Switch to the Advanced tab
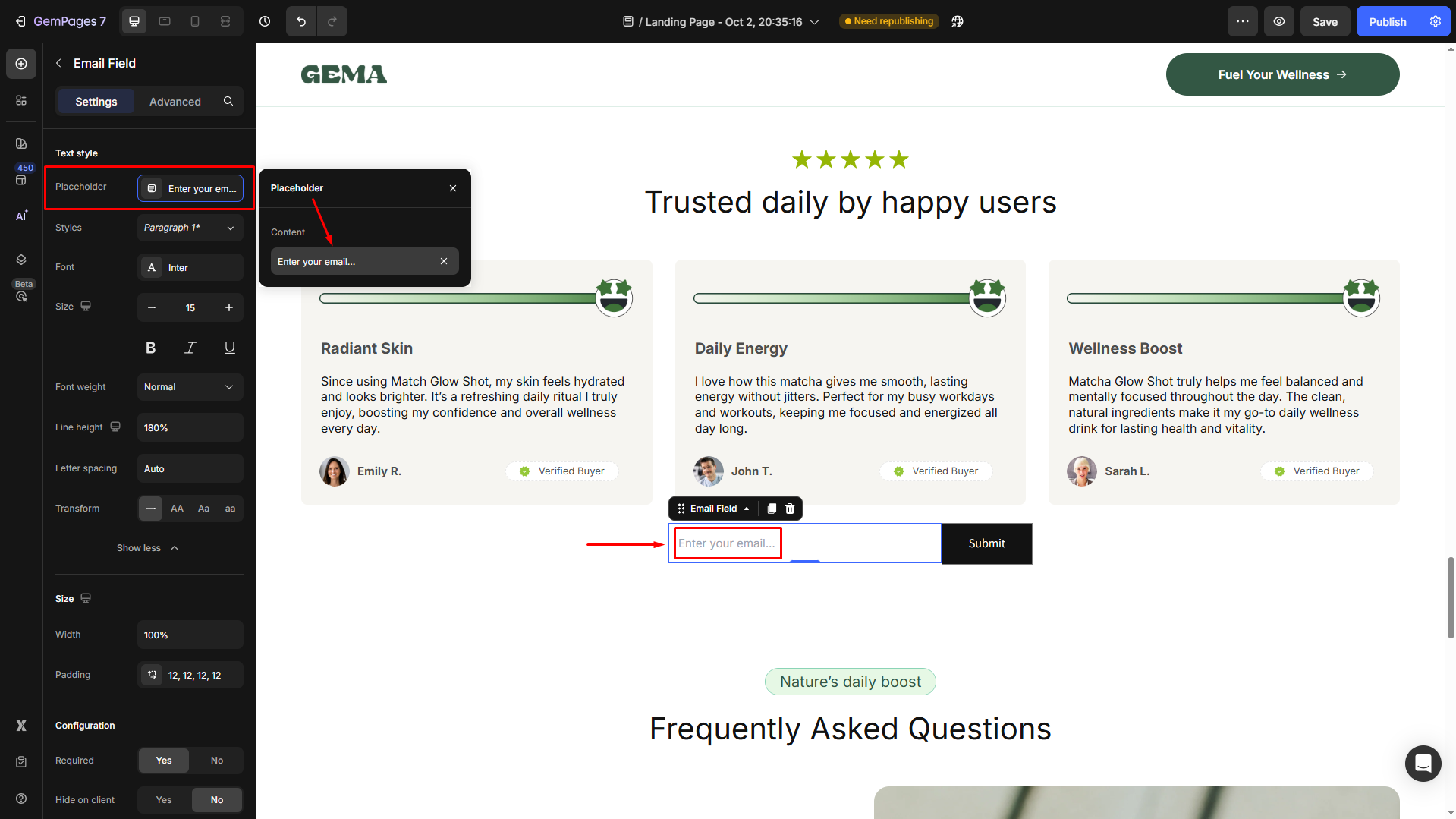The width and height of the screenshot is (1456, 819). tap(175, 102)
